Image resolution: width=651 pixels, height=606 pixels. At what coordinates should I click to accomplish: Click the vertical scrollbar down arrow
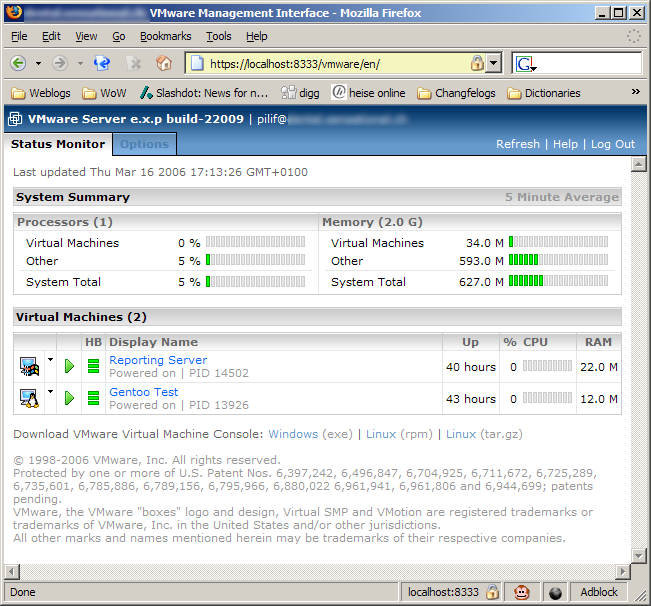pyautogui.click(x=639, y=555)
